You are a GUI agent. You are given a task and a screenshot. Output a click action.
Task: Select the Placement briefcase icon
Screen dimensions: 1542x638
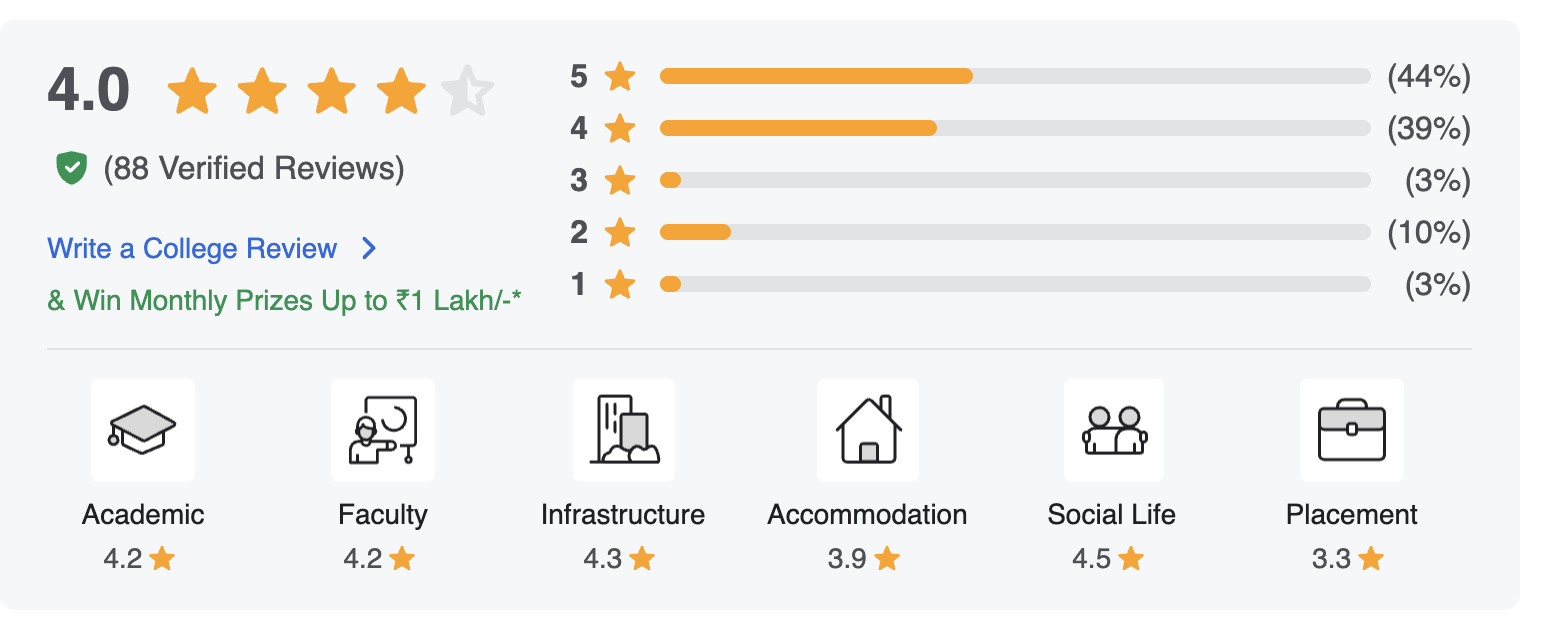pos(1352,429)
